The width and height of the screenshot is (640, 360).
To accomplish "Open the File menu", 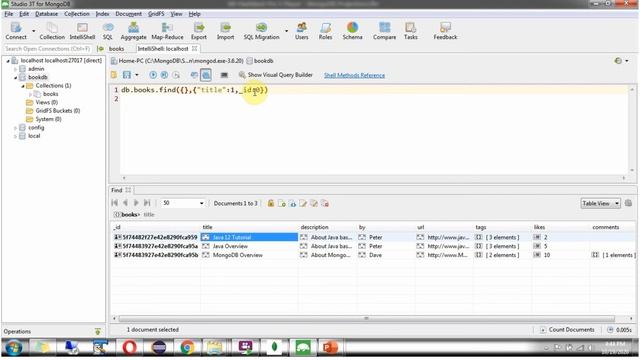I will (x=9, y=14).
